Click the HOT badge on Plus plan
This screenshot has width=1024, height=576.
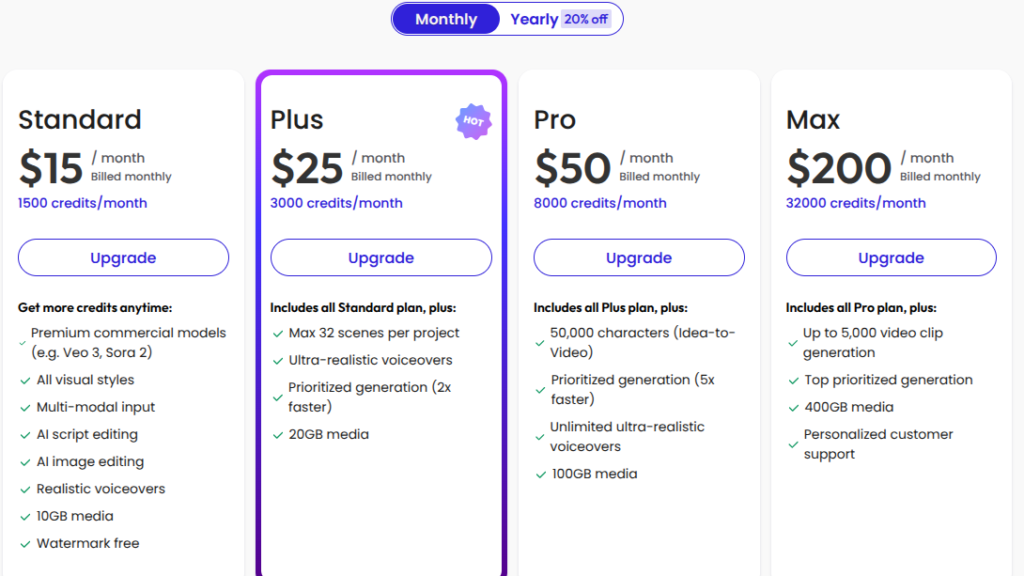[474, 121]
